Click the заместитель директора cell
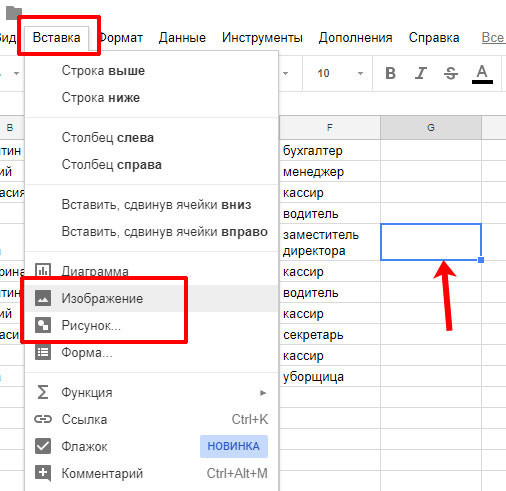 click(x=330, y=242)
